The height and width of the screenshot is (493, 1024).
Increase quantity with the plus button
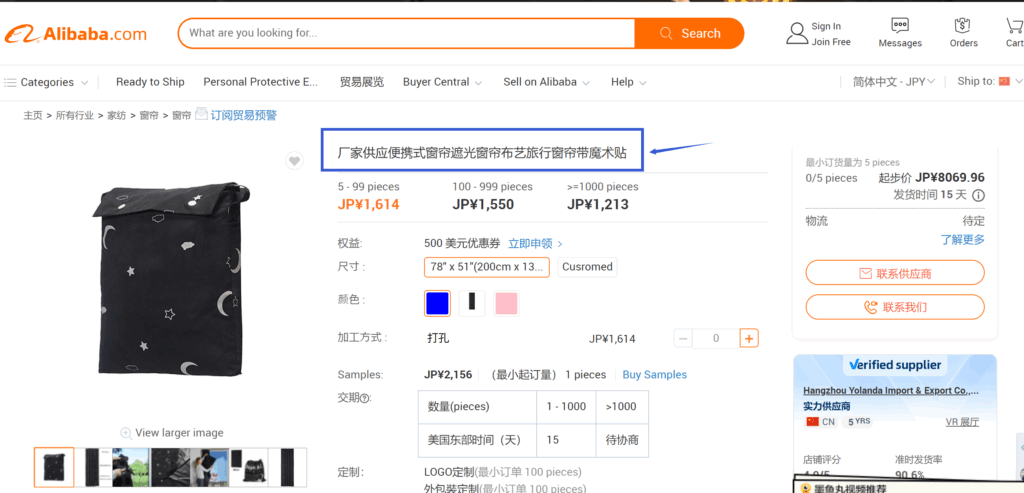749,338
